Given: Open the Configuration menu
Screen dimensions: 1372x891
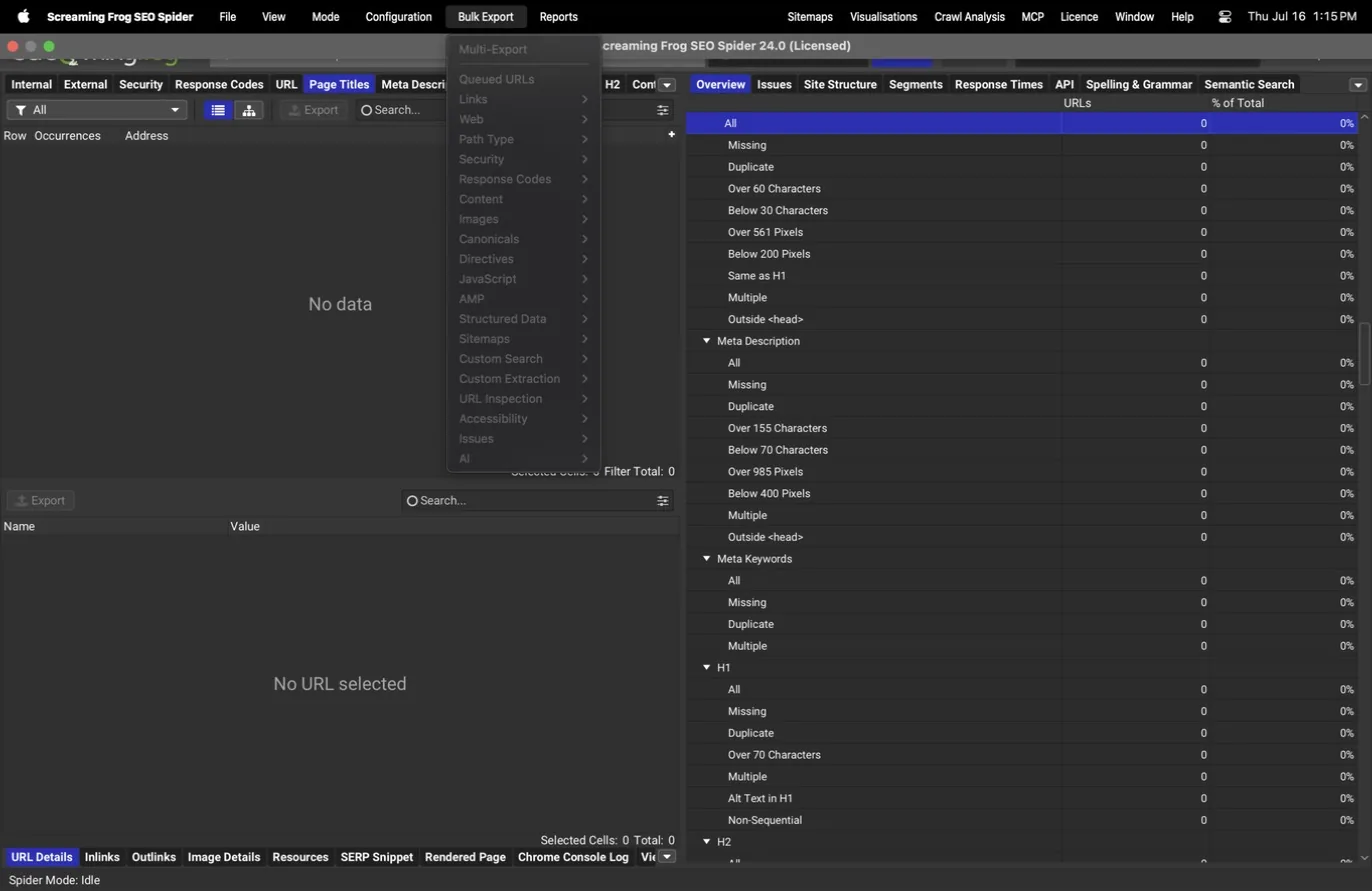Looking at the screenshot, I should coord(398,17).
